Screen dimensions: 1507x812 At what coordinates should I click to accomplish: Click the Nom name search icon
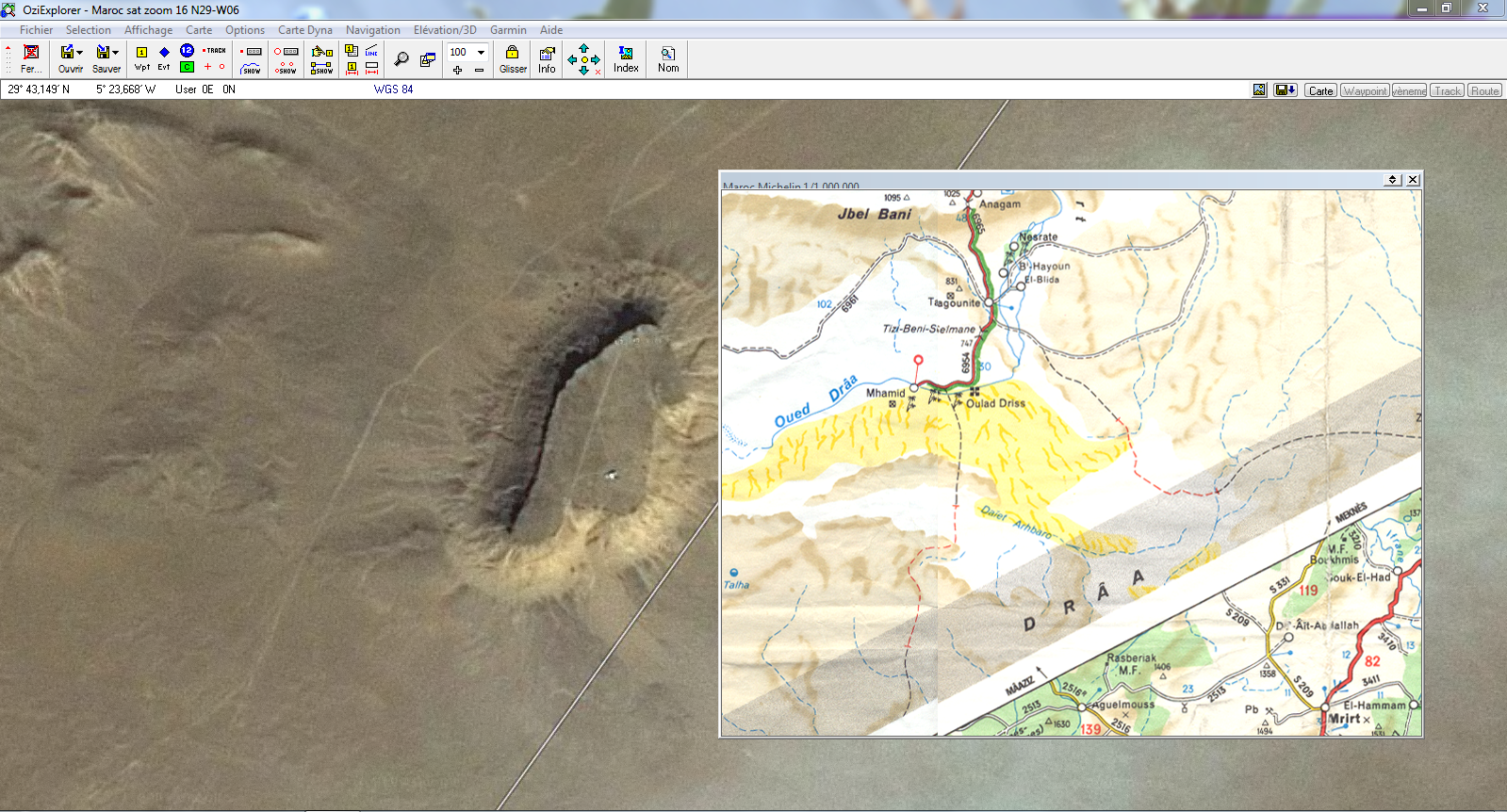coord(668,58)
